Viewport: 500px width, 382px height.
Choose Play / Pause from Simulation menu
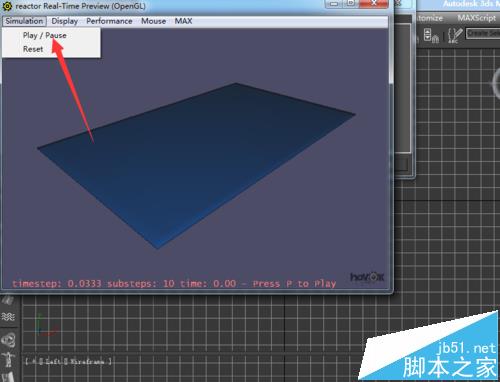[45, 35]
